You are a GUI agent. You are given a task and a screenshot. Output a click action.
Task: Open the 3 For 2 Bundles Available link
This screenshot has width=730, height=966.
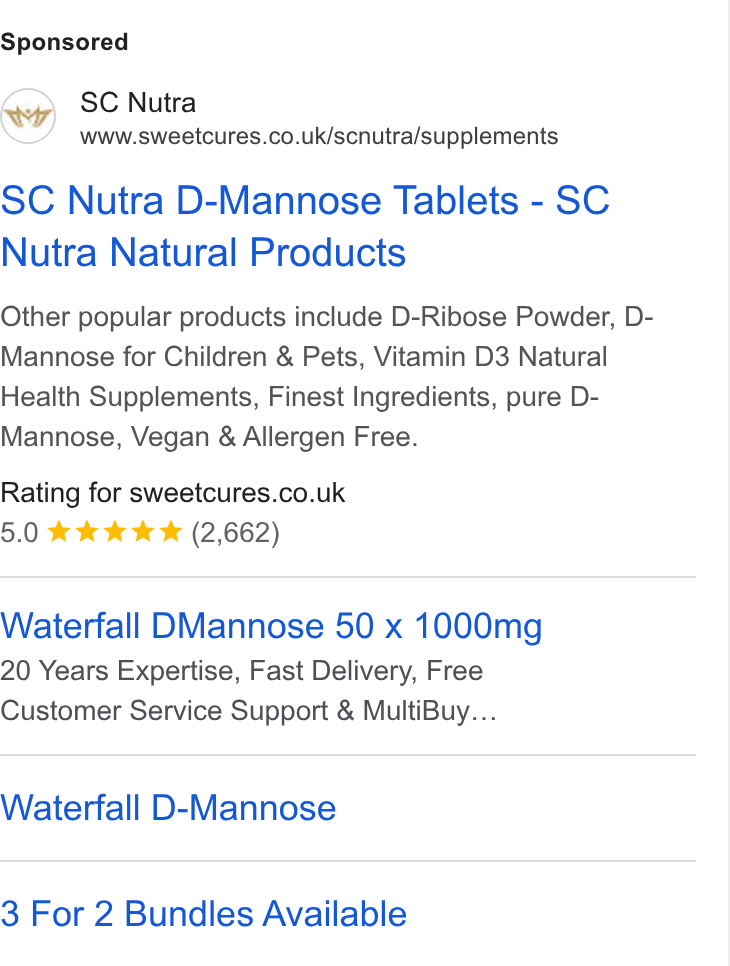click(x=203, y=914)
